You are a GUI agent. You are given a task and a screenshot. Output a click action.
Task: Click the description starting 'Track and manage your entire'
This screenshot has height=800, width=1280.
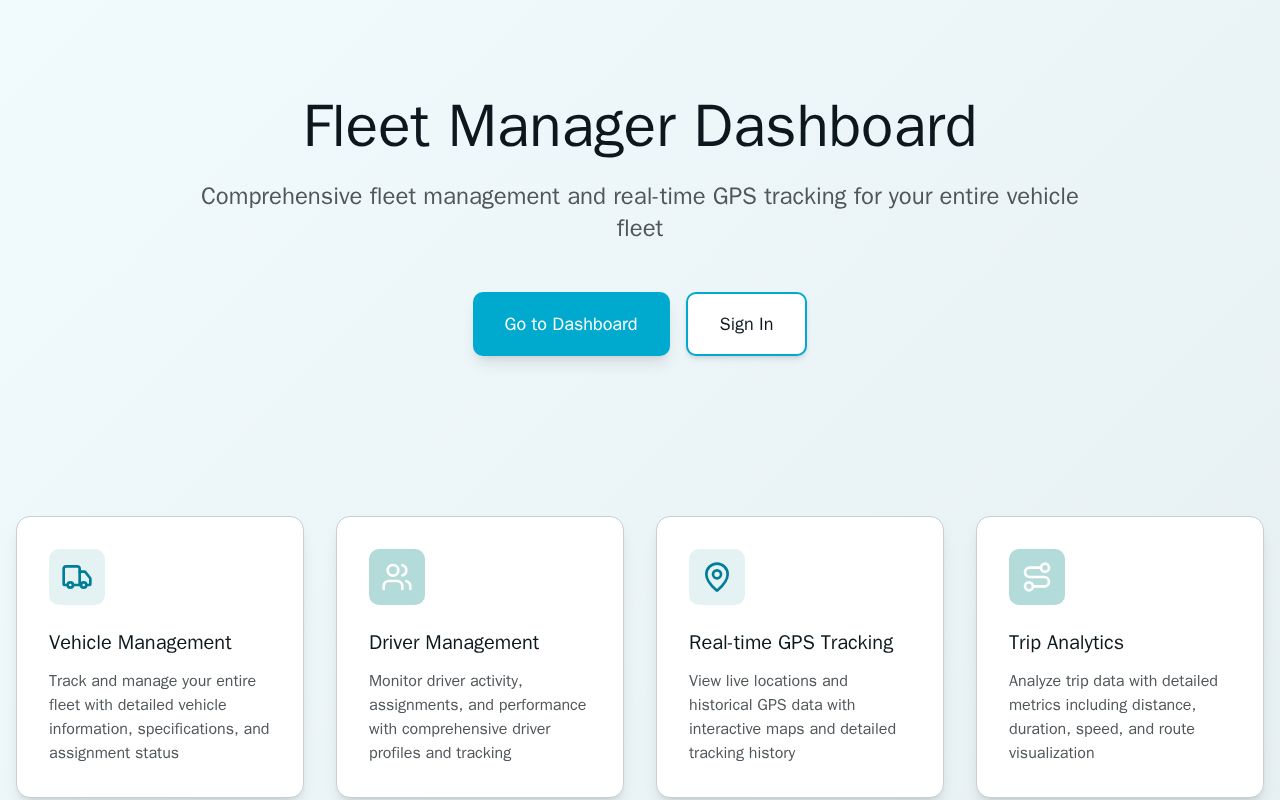pyautogui.click(x=160, y=717)
